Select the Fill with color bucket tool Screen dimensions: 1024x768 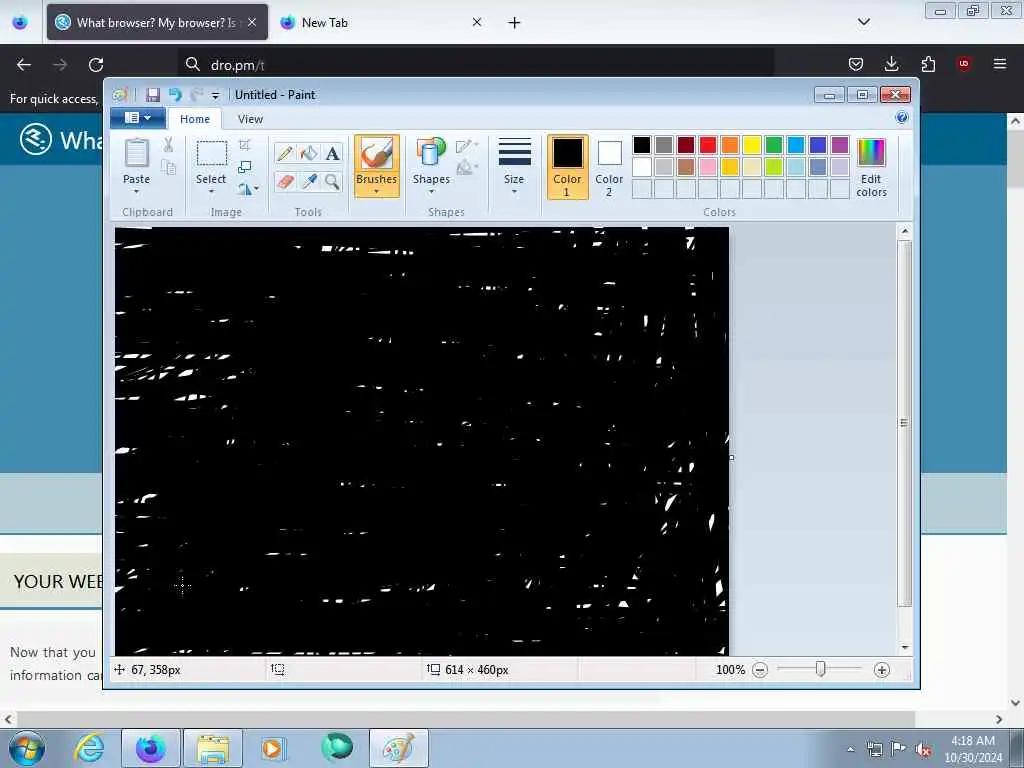point(309,153)
